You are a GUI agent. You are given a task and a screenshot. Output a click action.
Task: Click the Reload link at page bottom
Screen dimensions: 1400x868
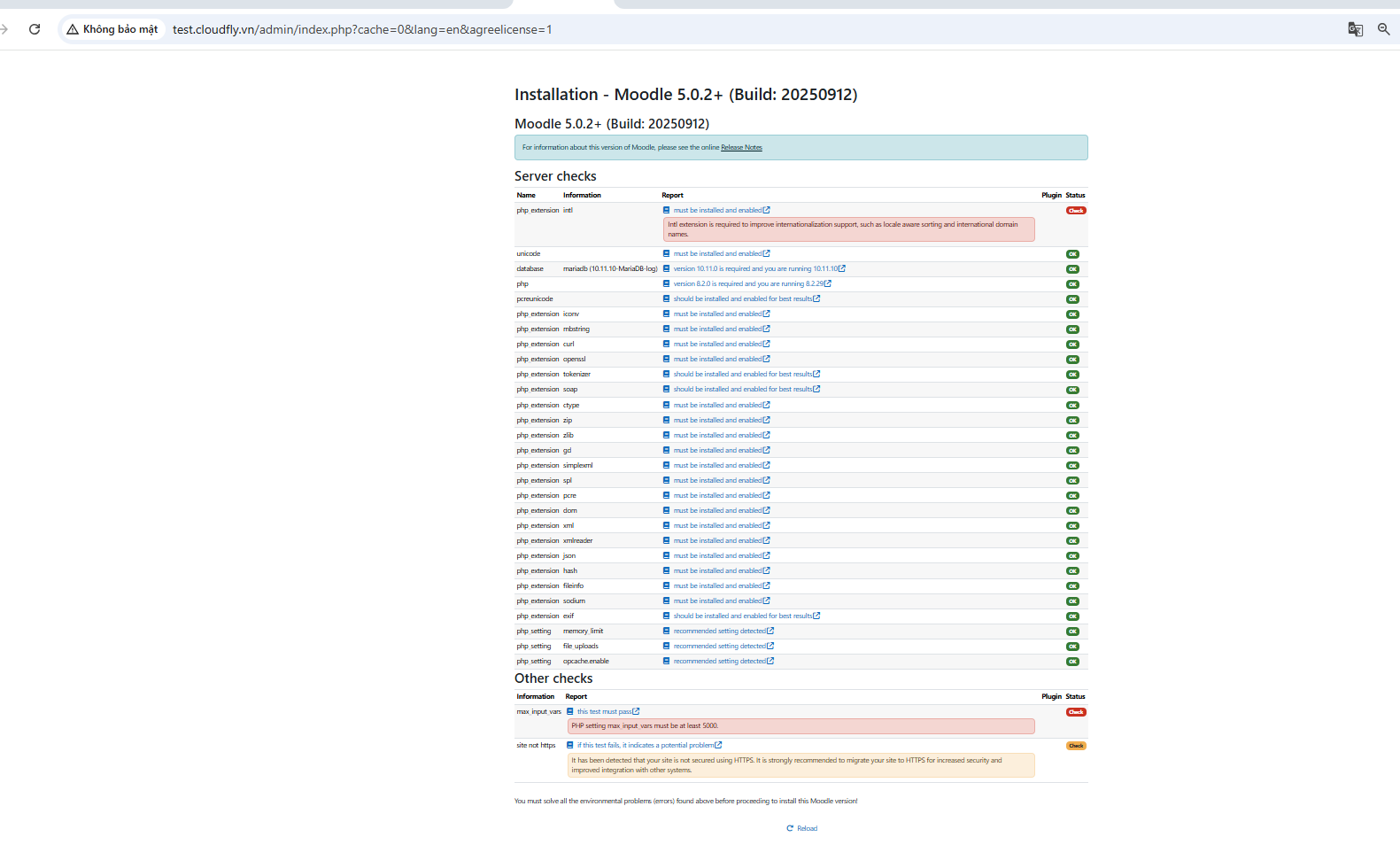(x=802, y=829)
